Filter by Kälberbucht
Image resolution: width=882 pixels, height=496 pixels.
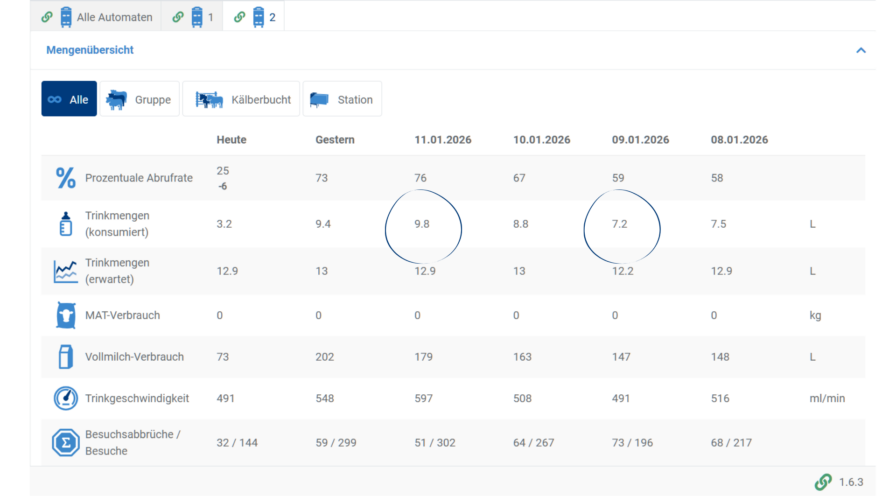(x=244, y=99)
